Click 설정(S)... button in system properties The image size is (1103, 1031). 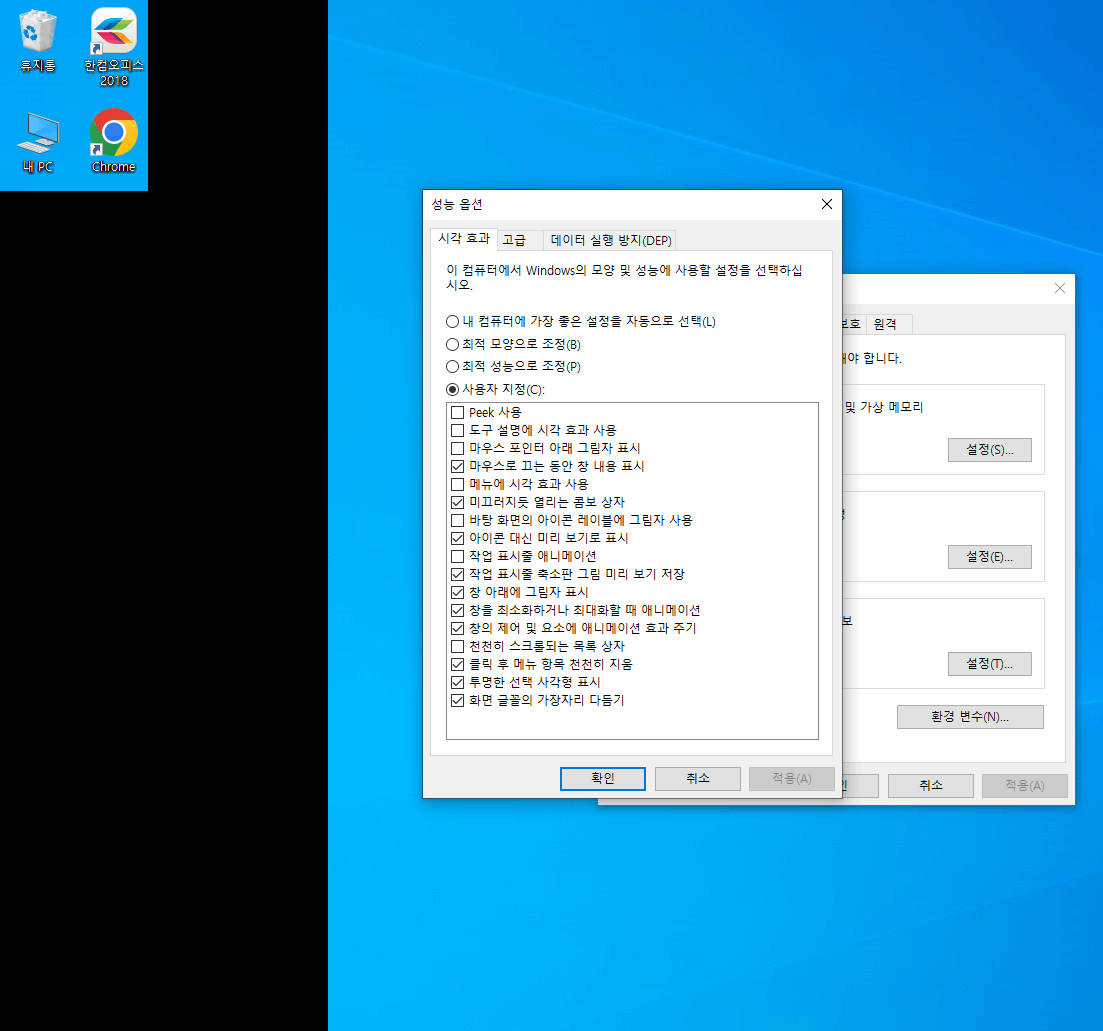(990, 450)
